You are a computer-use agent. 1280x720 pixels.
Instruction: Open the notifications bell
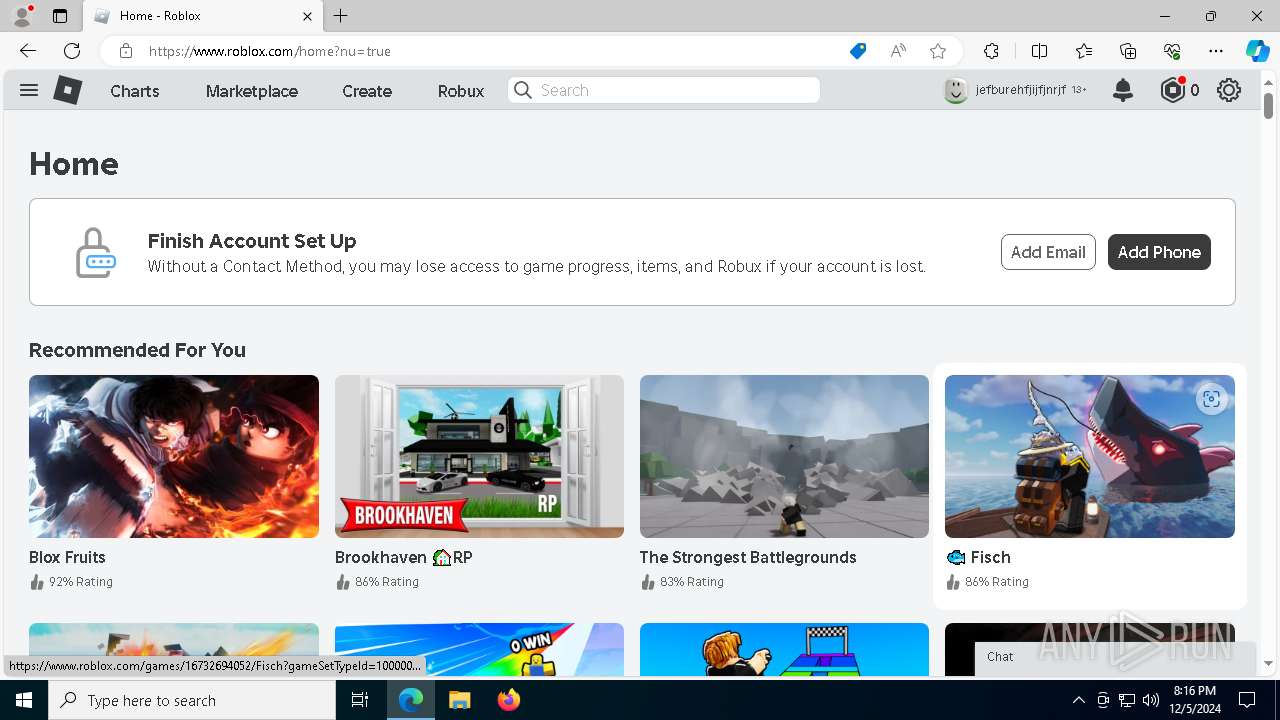click(1123, 90)
